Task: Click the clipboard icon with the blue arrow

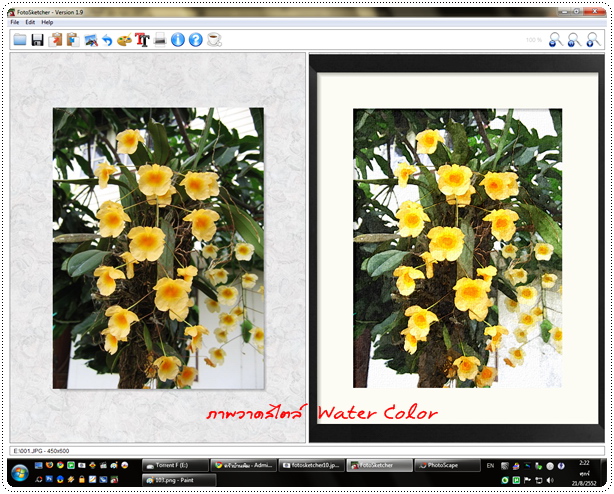Action: (x=73, y=40)
